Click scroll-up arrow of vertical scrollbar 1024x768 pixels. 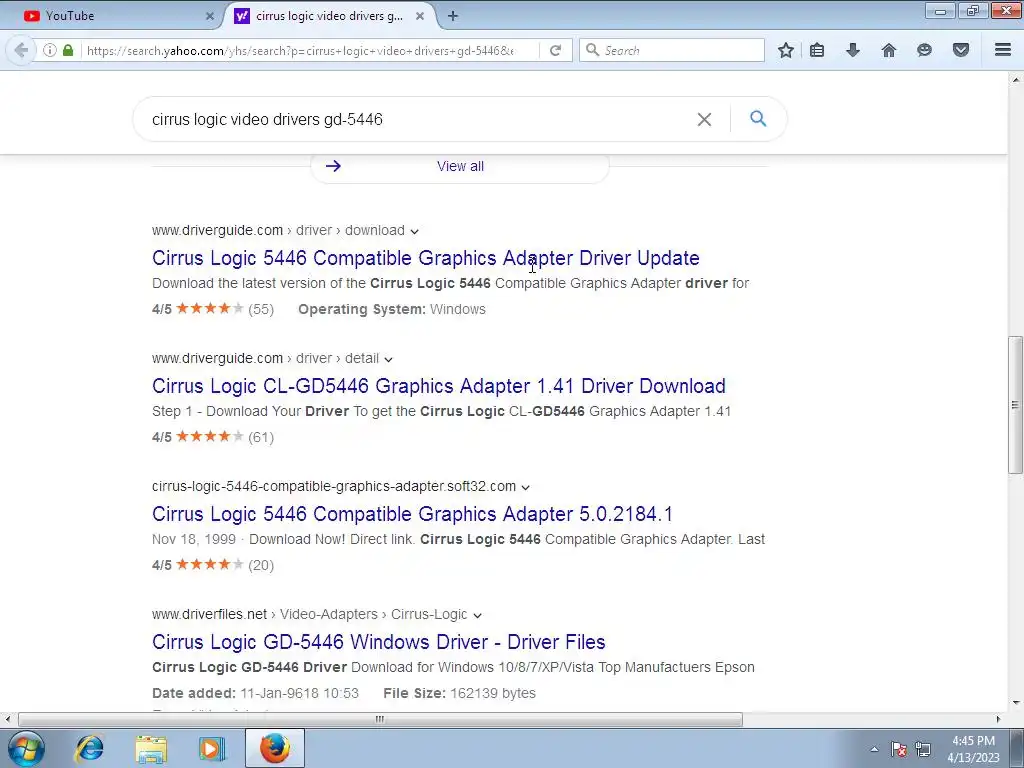pos(1015,80)
